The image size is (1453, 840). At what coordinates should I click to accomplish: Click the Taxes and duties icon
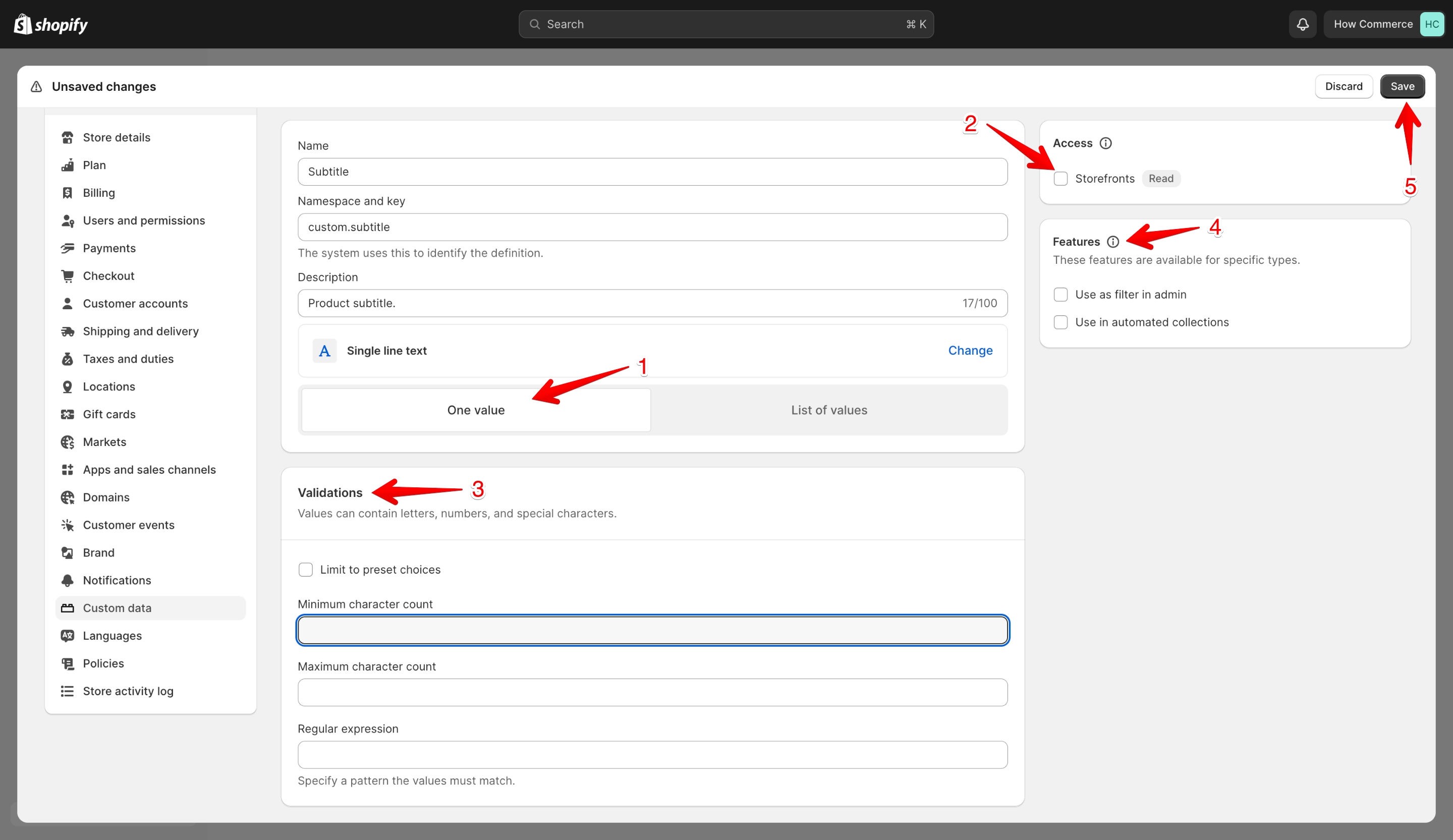[x=68, y=359]
